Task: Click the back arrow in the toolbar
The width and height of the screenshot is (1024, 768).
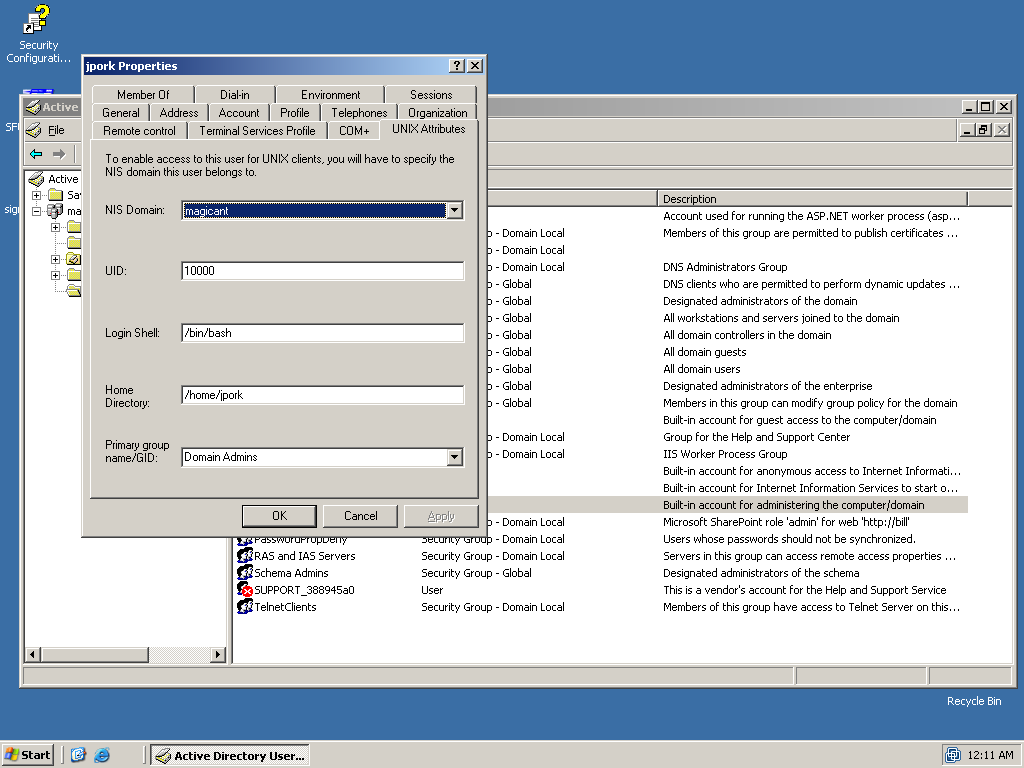Action: pos(36,154)
